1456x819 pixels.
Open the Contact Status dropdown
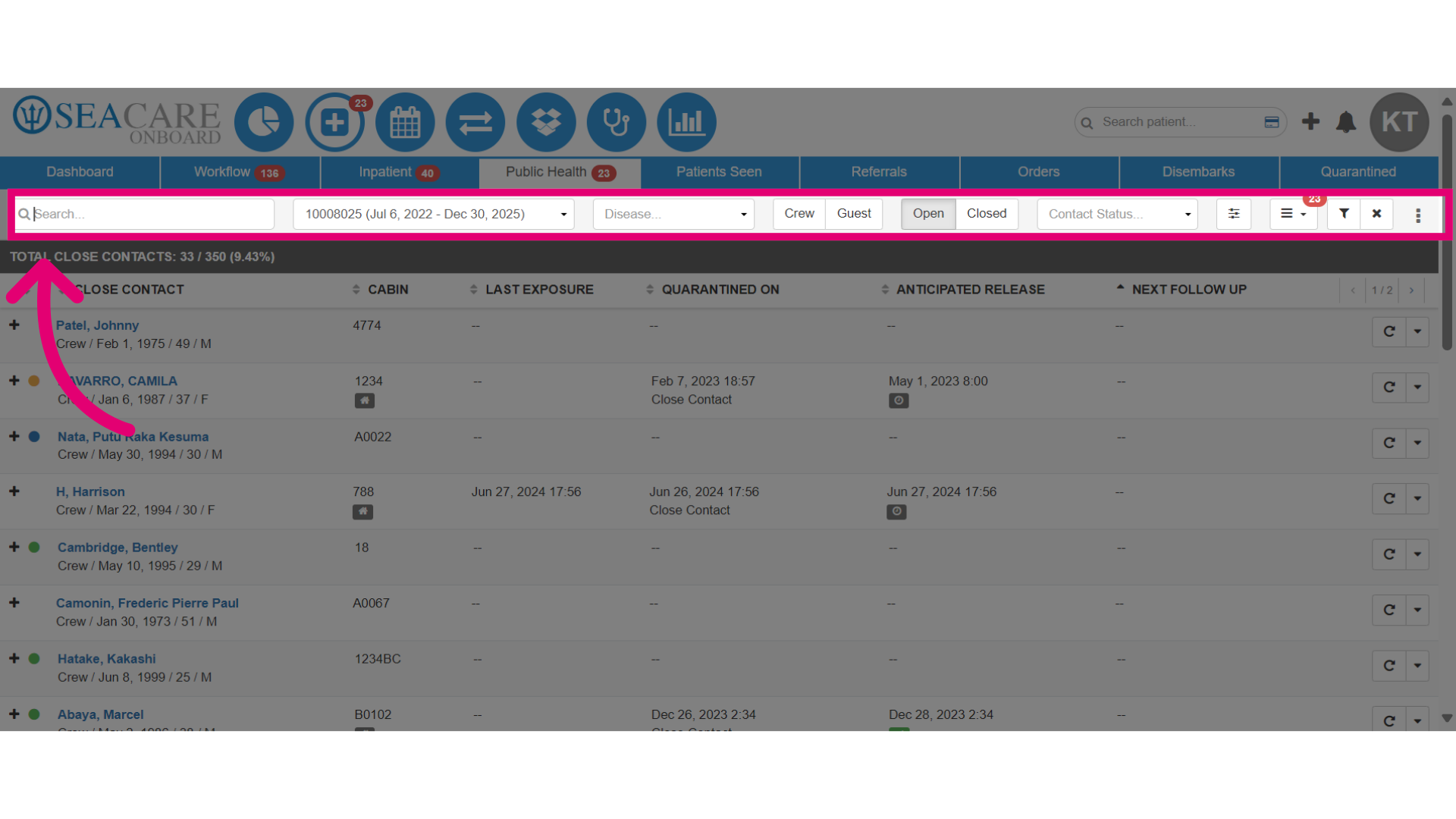coord(1117,215)
